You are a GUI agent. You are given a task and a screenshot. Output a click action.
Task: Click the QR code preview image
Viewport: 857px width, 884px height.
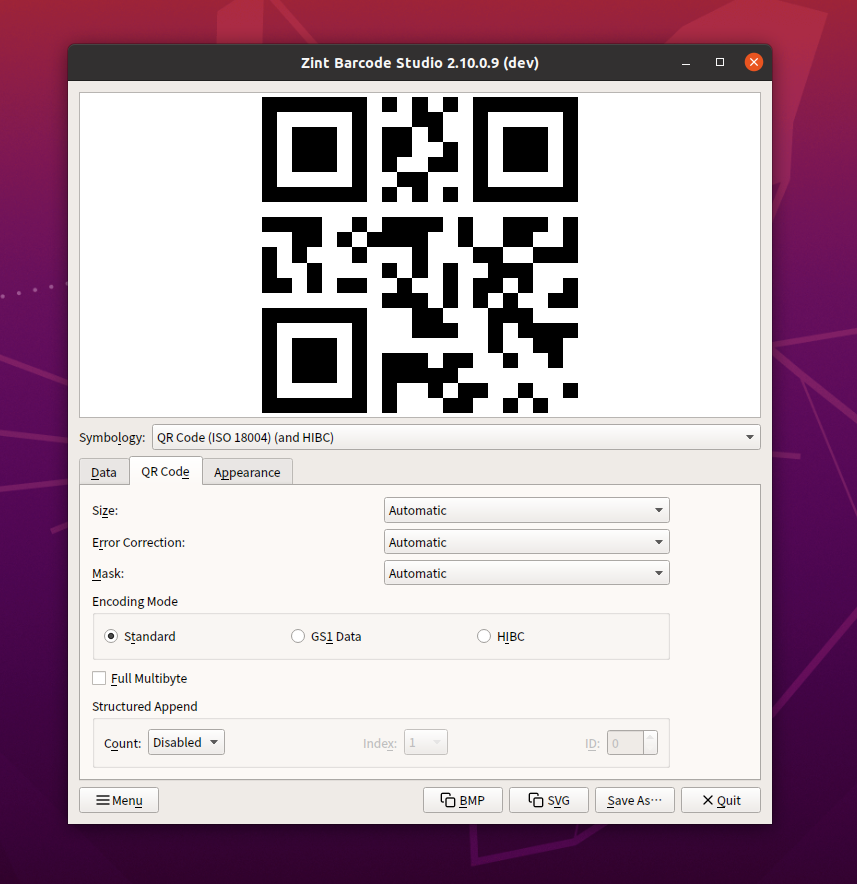click(419, 254)
